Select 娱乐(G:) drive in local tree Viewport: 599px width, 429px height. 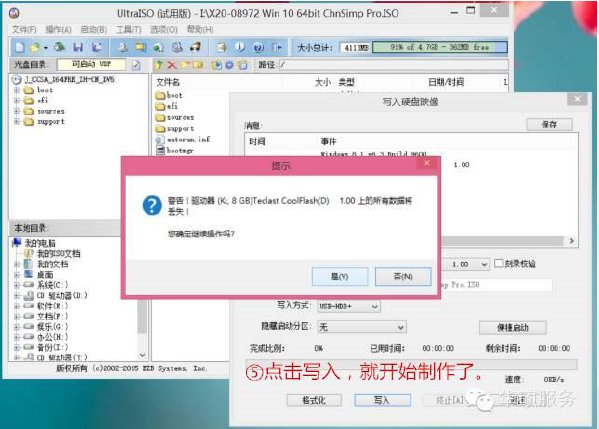52,327
